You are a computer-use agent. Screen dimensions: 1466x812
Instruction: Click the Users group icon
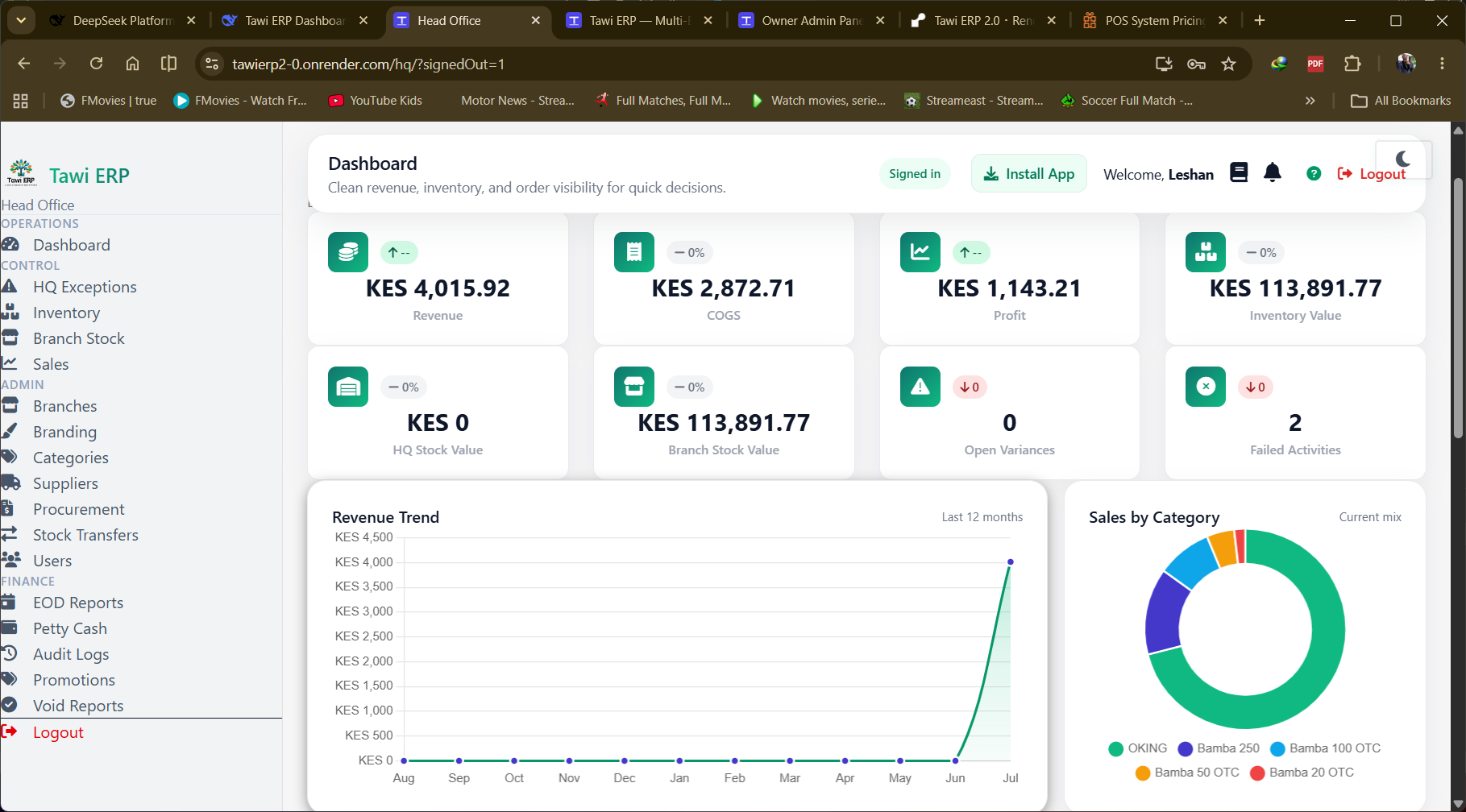pyautogui.click(x=10, y=560)
